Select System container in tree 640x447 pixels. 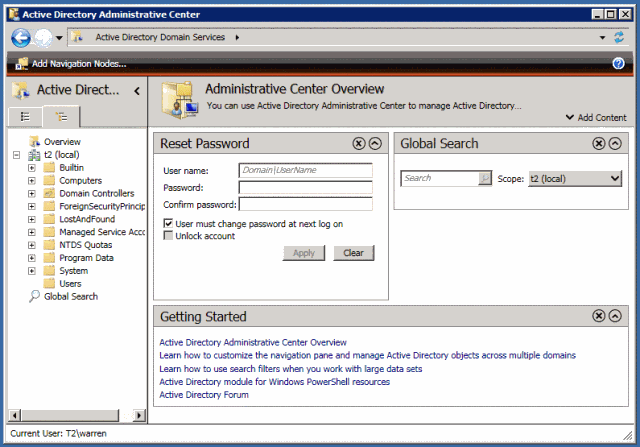click(73, 271)
